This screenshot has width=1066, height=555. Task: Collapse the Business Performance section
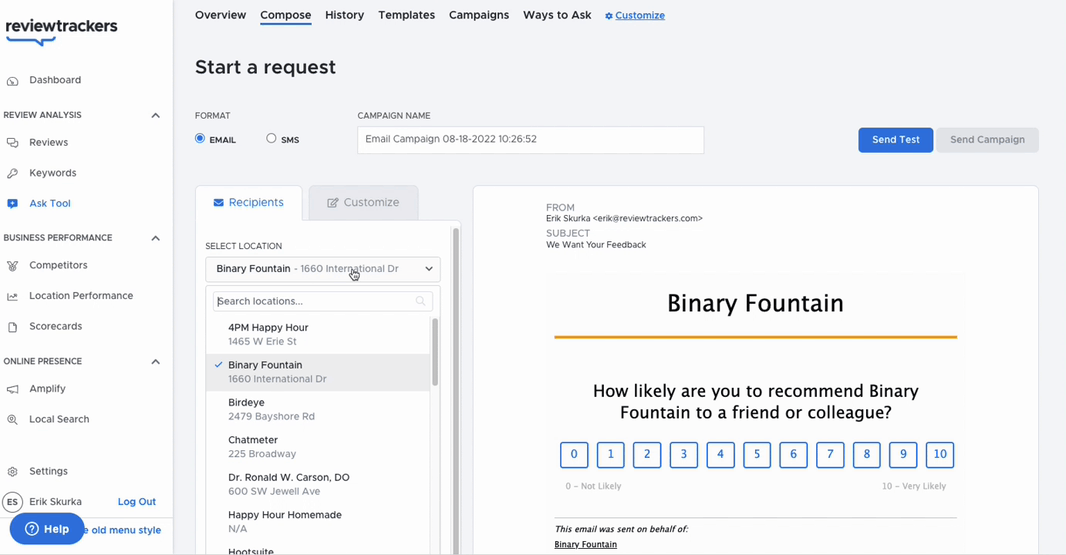point(156,238)
